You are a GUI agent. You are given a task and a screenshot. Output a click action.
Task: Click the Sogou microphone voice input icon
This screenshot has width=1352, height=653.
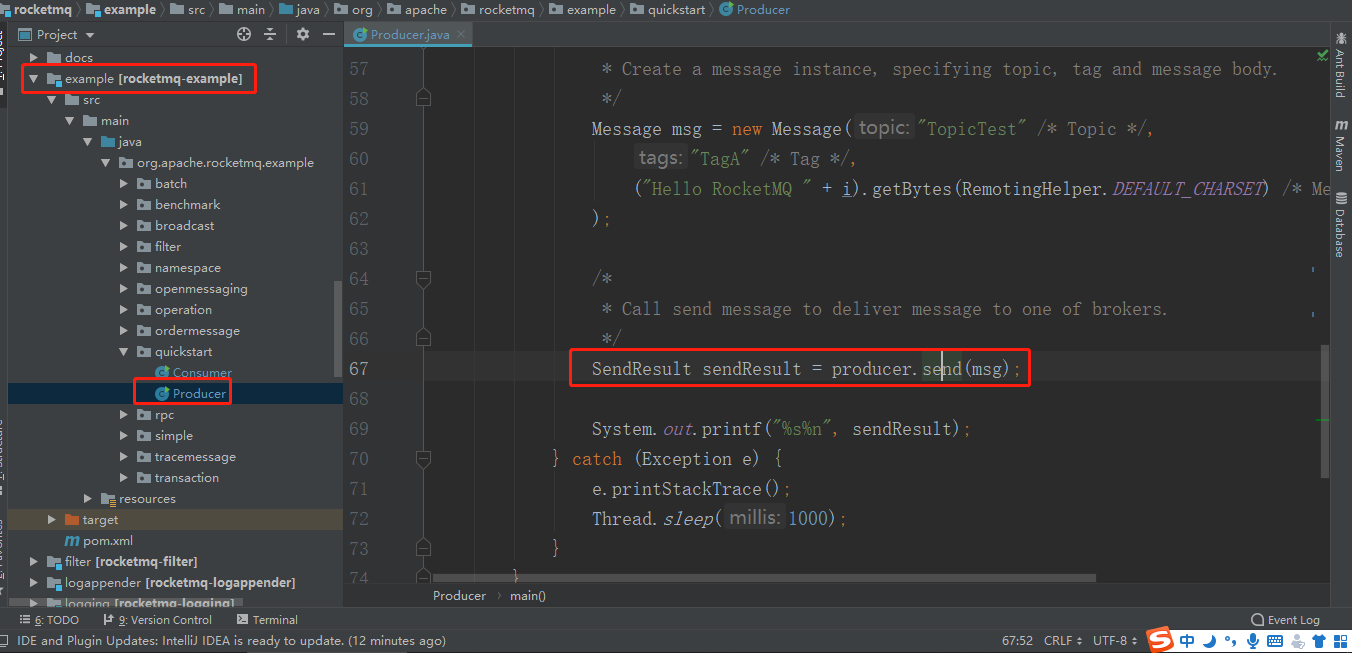coord(1253,641)
